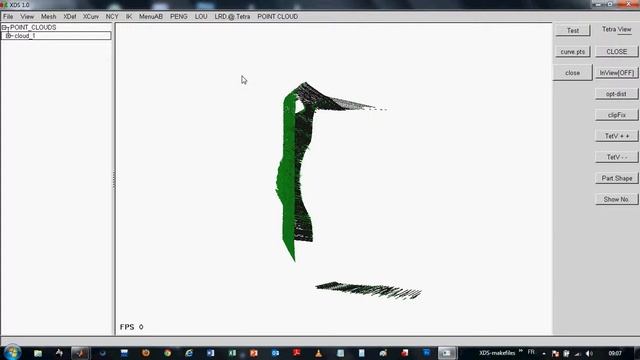Click the curve.pts button
The width and height of the screenshot is (640, 360).
(x=573, y=52)
